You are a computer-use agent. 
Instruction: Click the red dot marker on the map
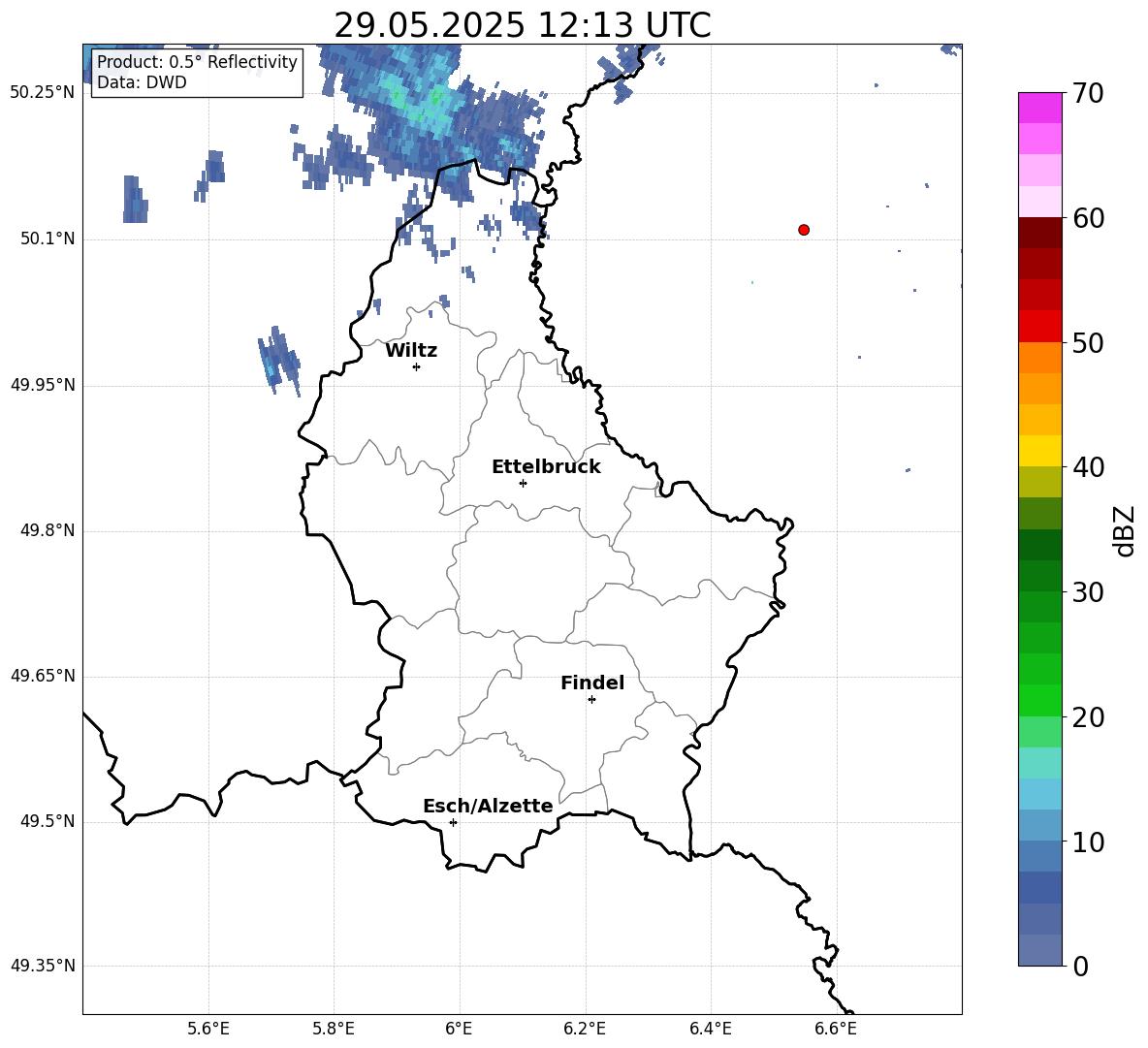pos(804,230)
